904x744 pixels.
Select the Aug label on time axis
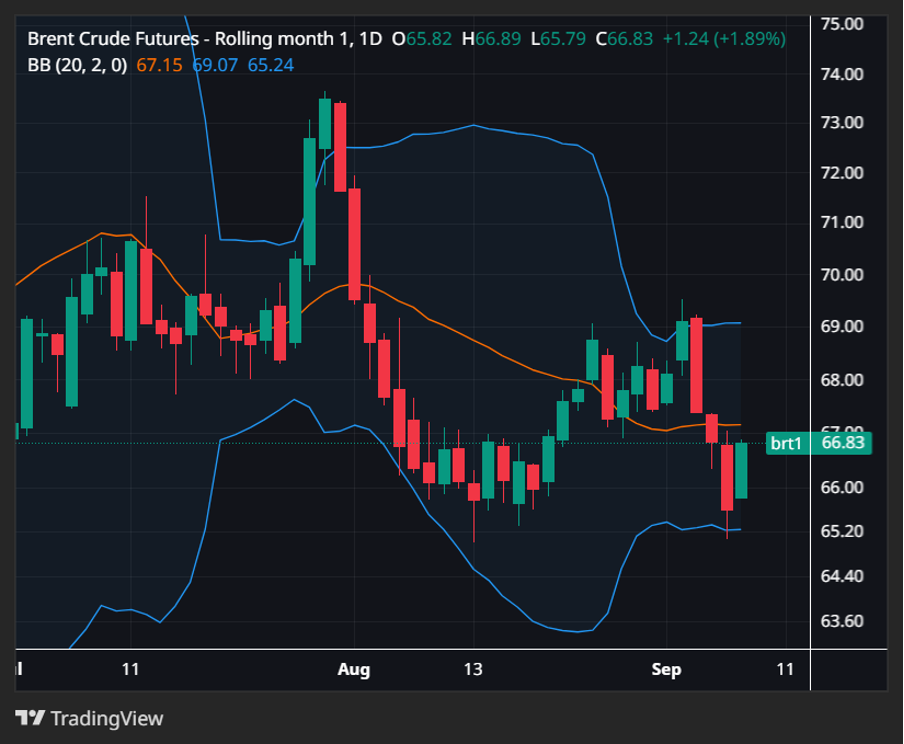tap(353, 669)
